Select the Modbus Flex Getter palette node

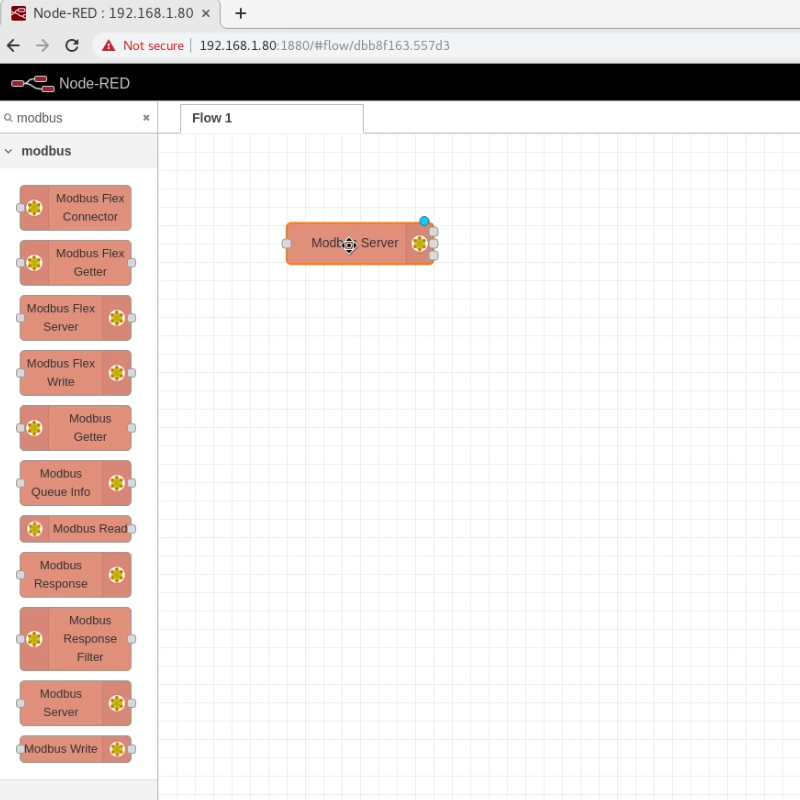coord(76,263)
